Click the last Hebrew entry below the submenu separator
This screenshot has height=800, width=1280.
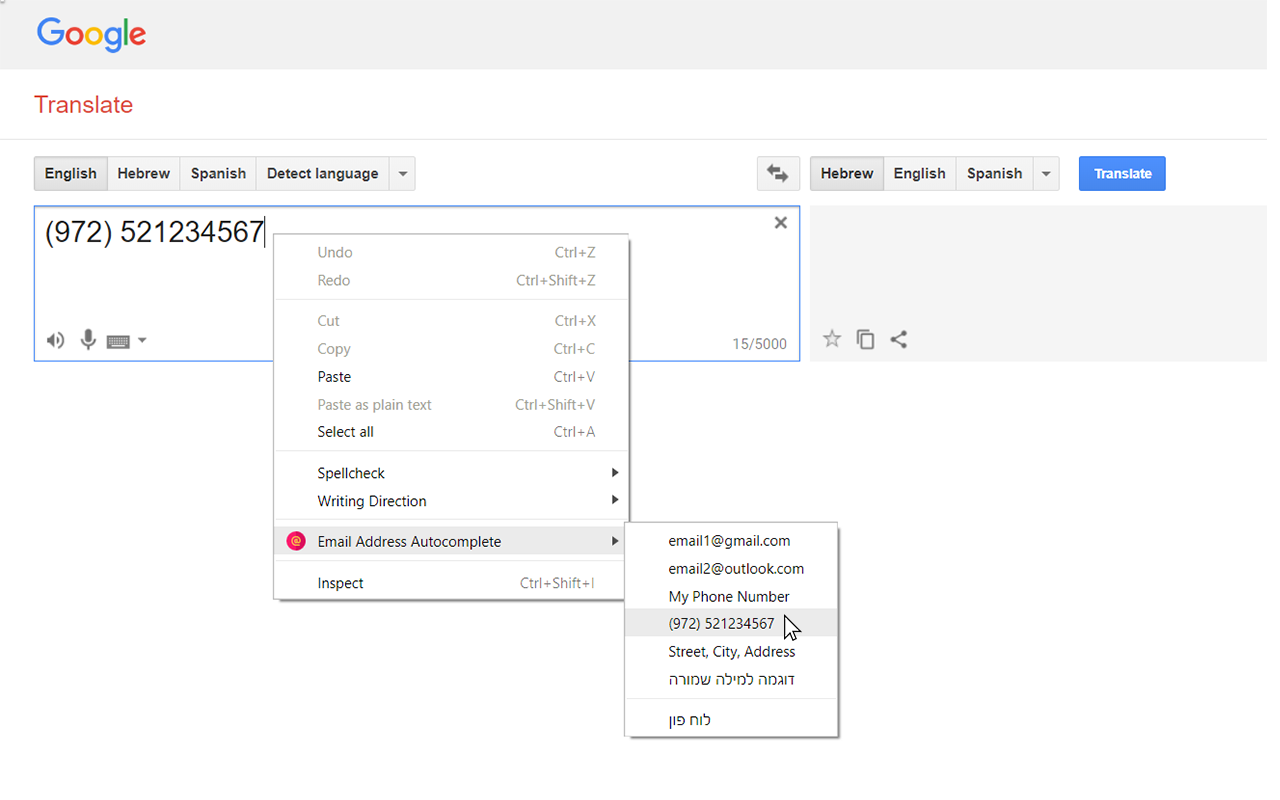coord(731,720)
